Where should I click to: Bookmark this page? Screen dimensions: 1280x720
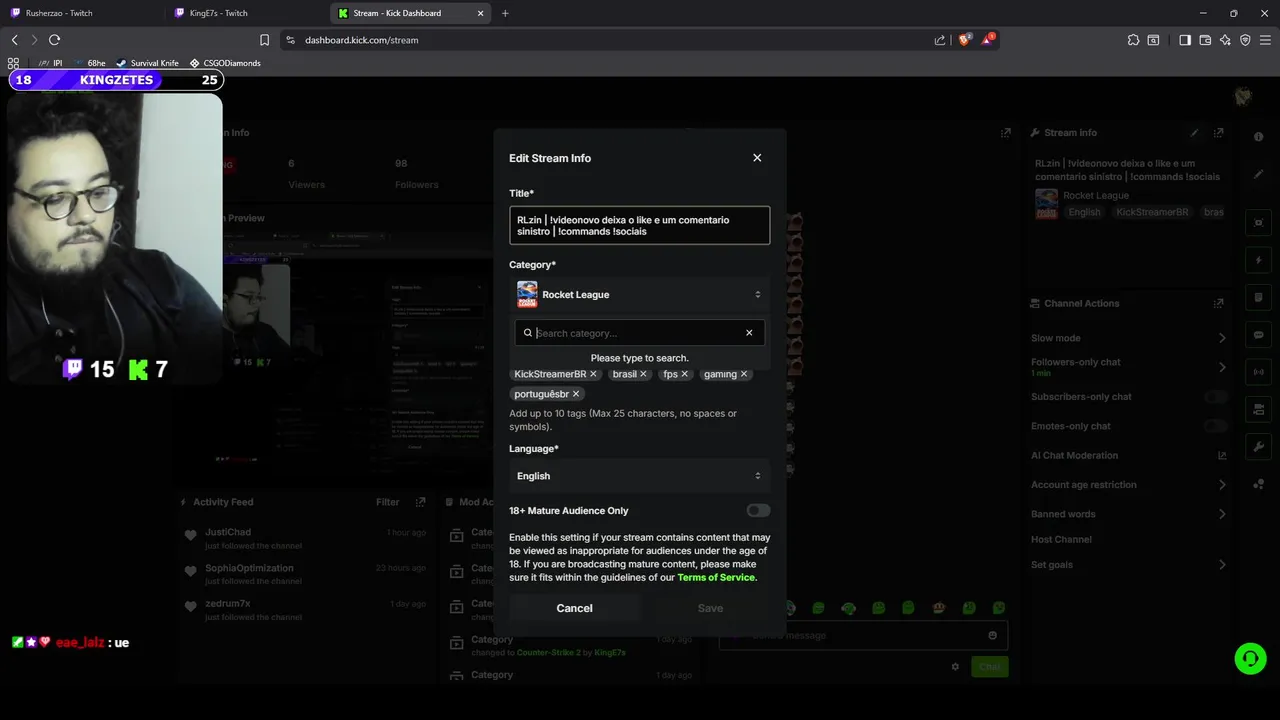pyautogui.click(x=264, y=40)
